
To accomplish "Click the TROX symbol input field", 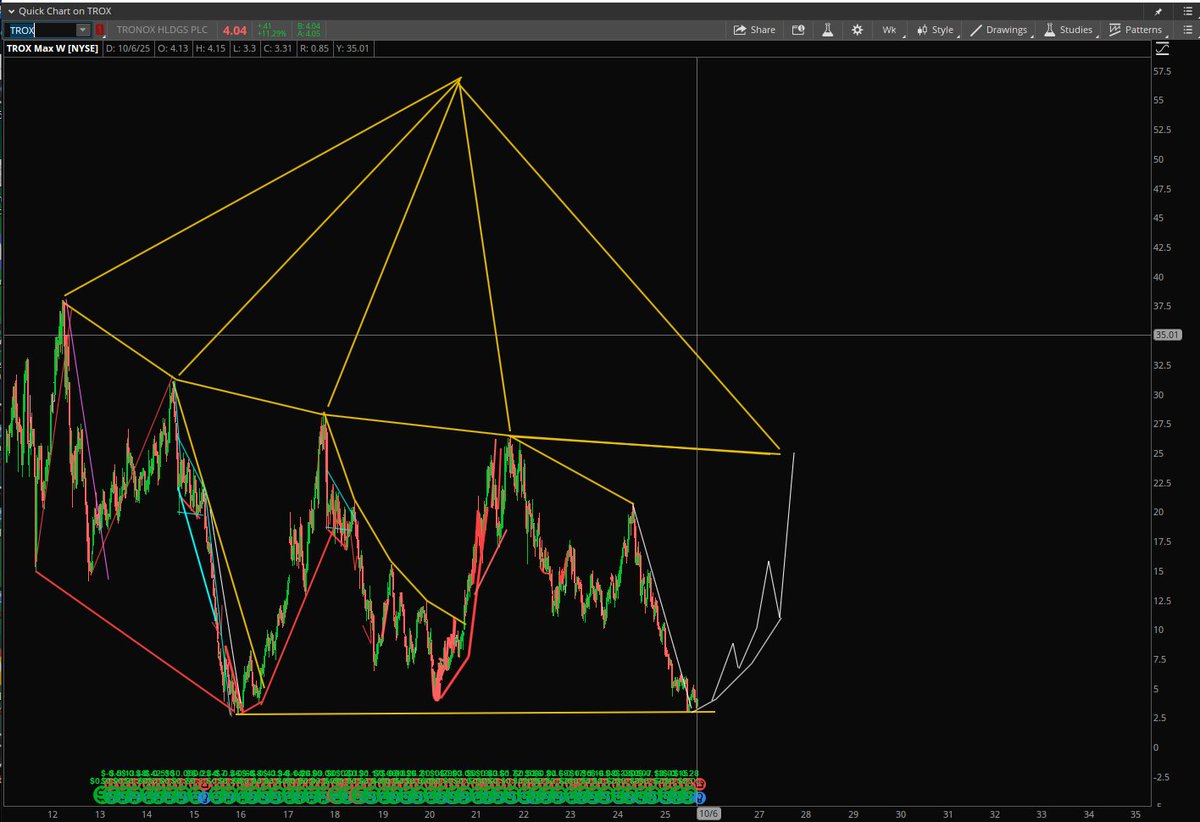I will pyautogui.click(x=40, y=30).
